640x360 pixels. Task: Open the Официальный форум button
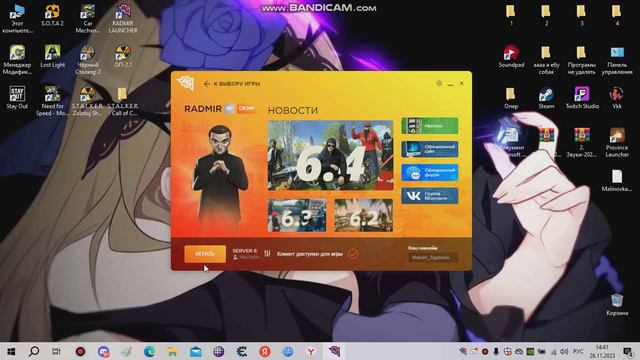click(x=430, y=173)
